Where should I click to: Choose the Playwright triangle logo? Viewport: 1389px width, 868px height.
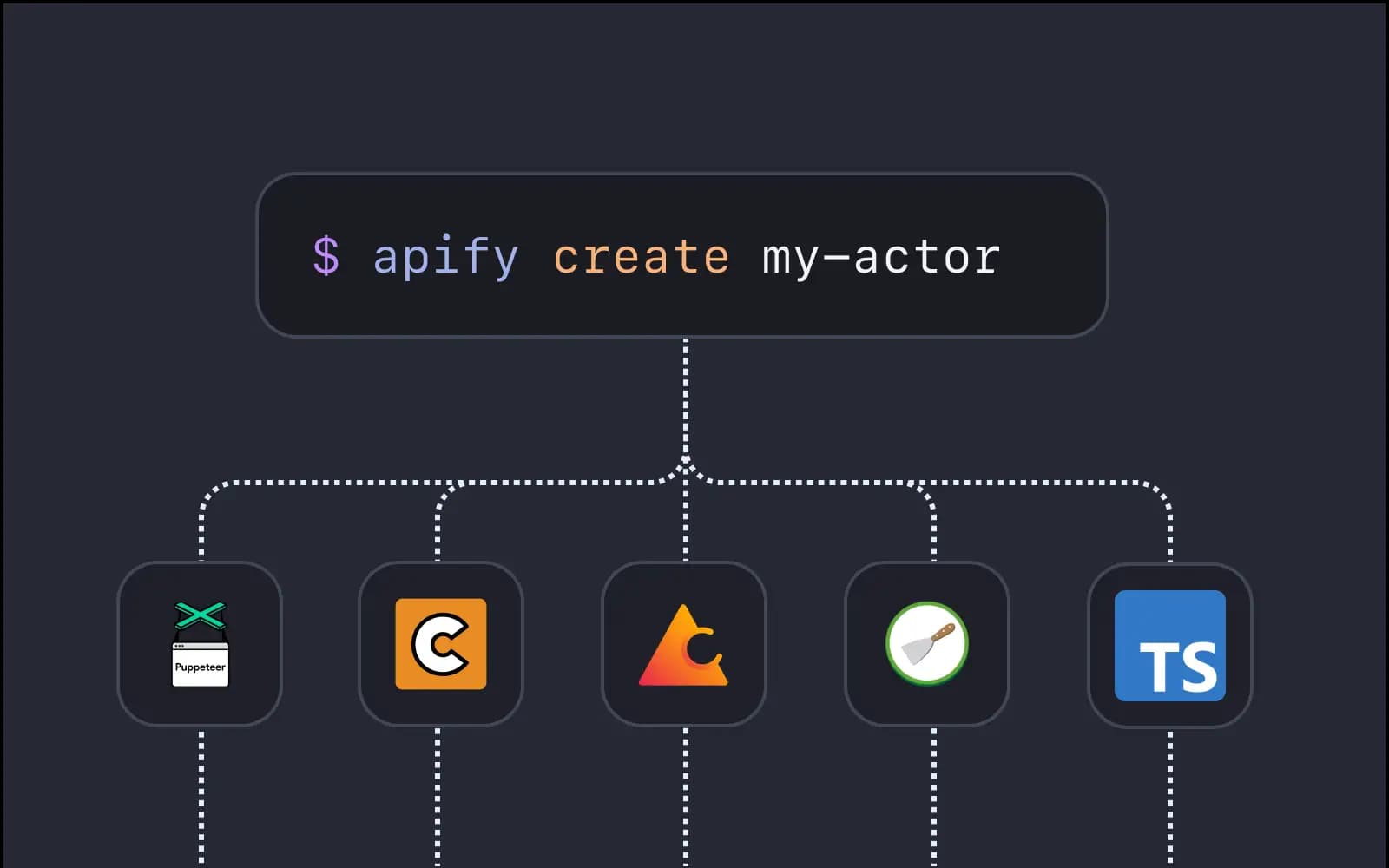pyautogui.click(x=685, y=644)
